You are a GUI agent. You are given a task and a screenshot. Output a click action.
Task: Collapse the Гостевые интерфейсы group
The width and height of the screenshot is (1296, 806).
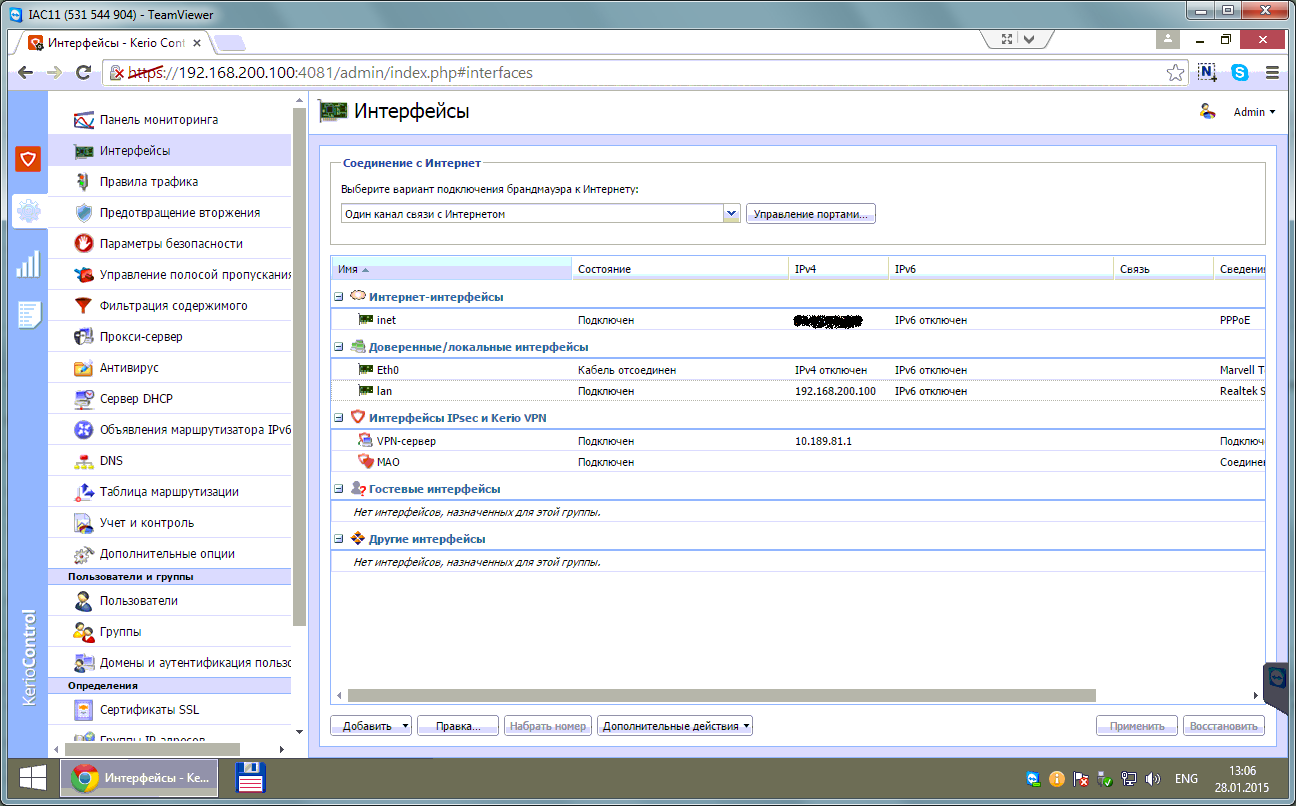tap(338, 489)
